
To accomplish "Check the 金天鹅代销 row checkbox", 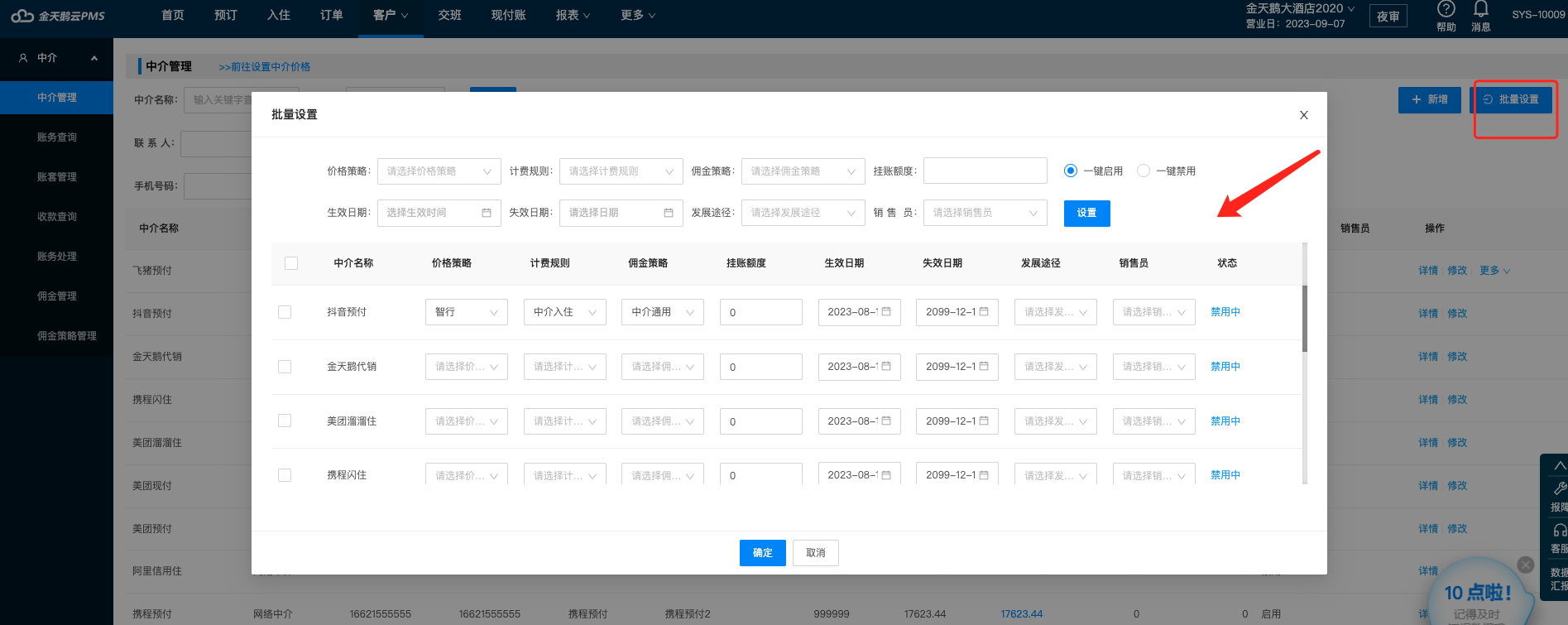I will [285, 367].
